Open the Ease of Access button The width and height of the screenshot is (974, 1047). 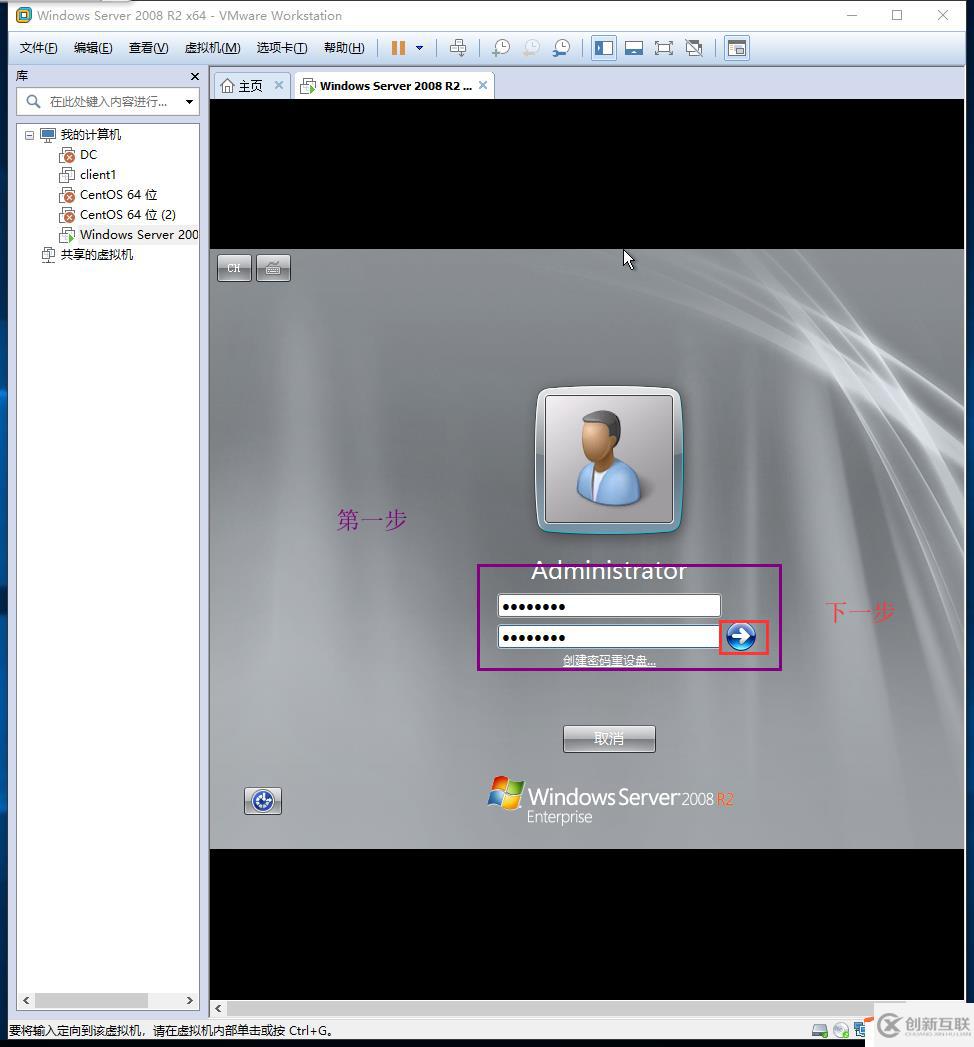click(263, 801)
